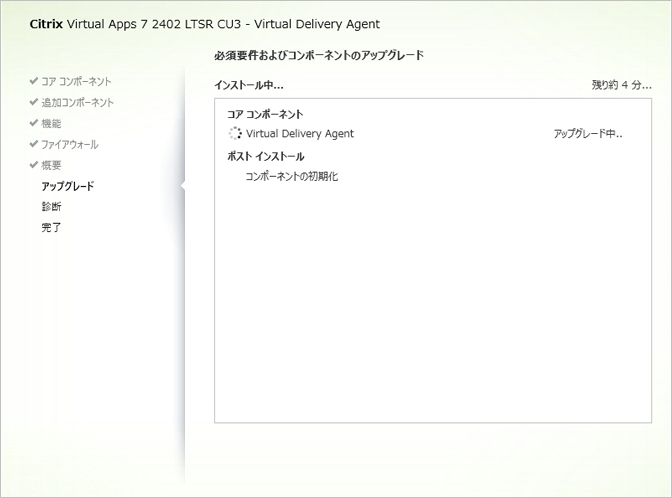
Task: Click the checkmark icon beside ファイアウォール
Action: (x=34, y=144)
